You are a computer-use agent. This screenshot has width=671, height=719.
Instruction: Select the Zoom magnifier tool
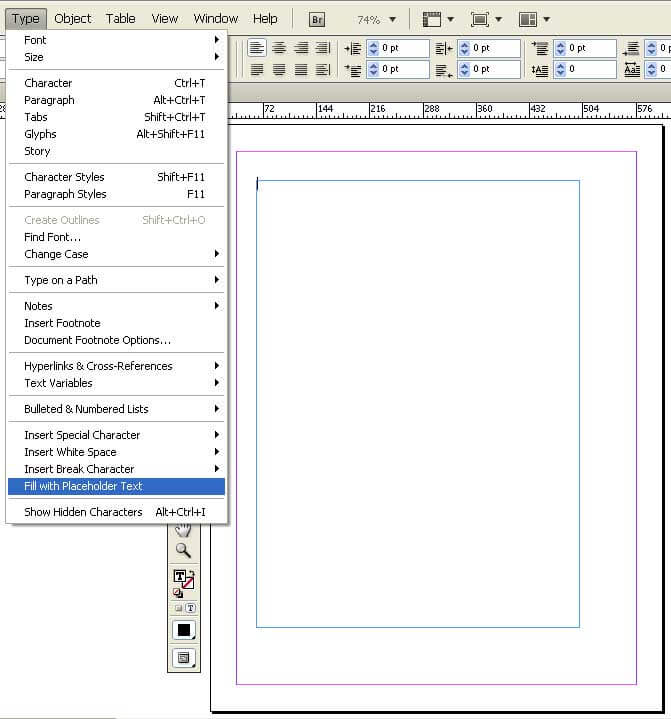(x=183, y=550)
